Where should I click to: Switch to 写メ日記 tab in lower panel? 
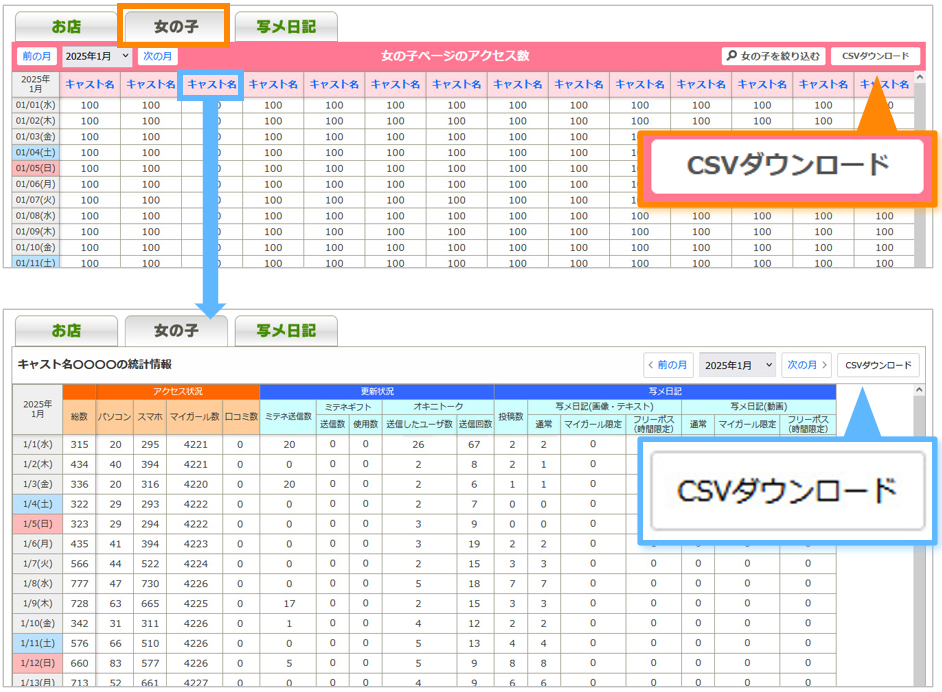coord(285,331)
